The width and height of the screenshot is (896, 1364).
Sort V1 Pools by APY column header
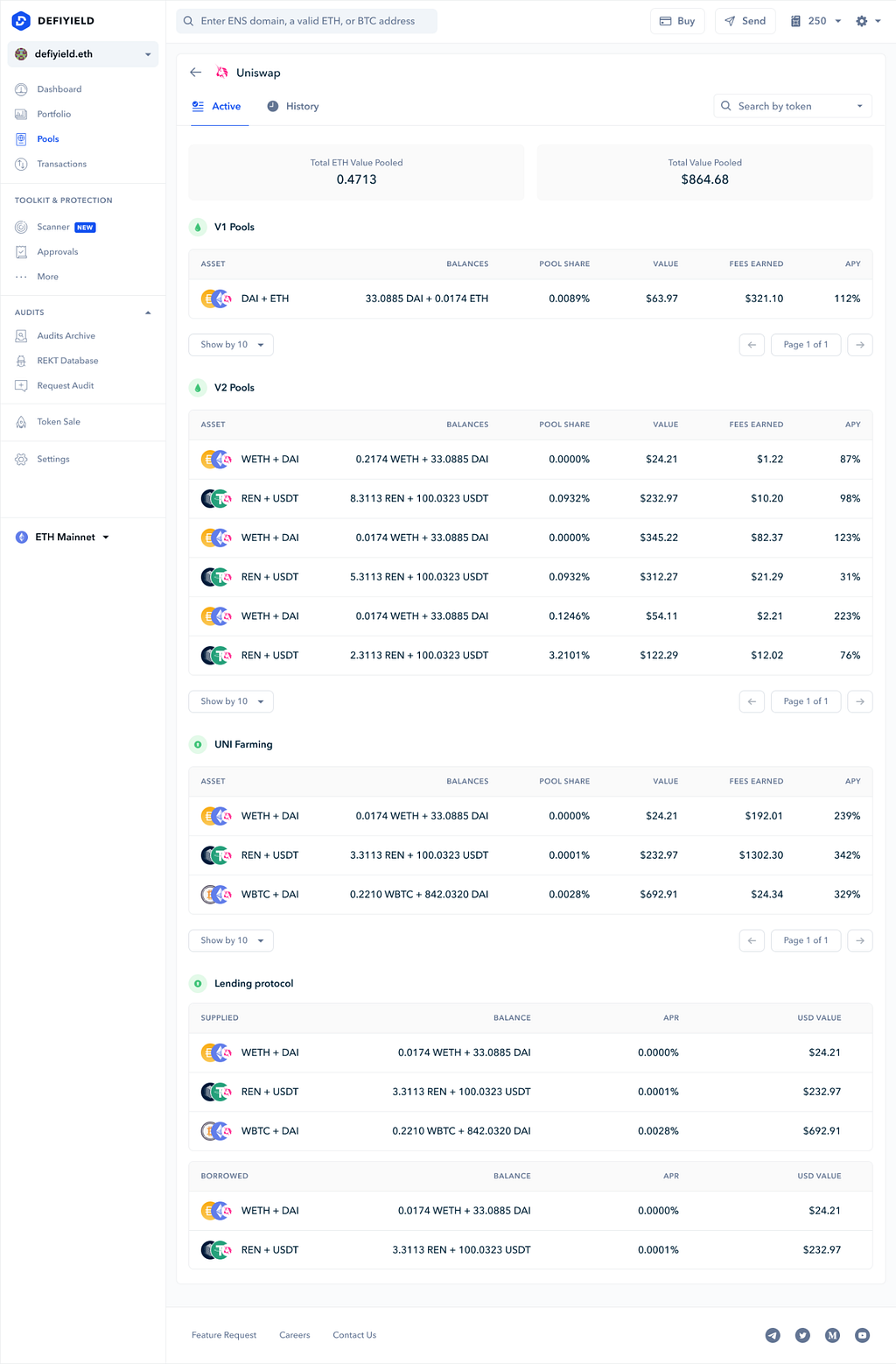(853, 264)
